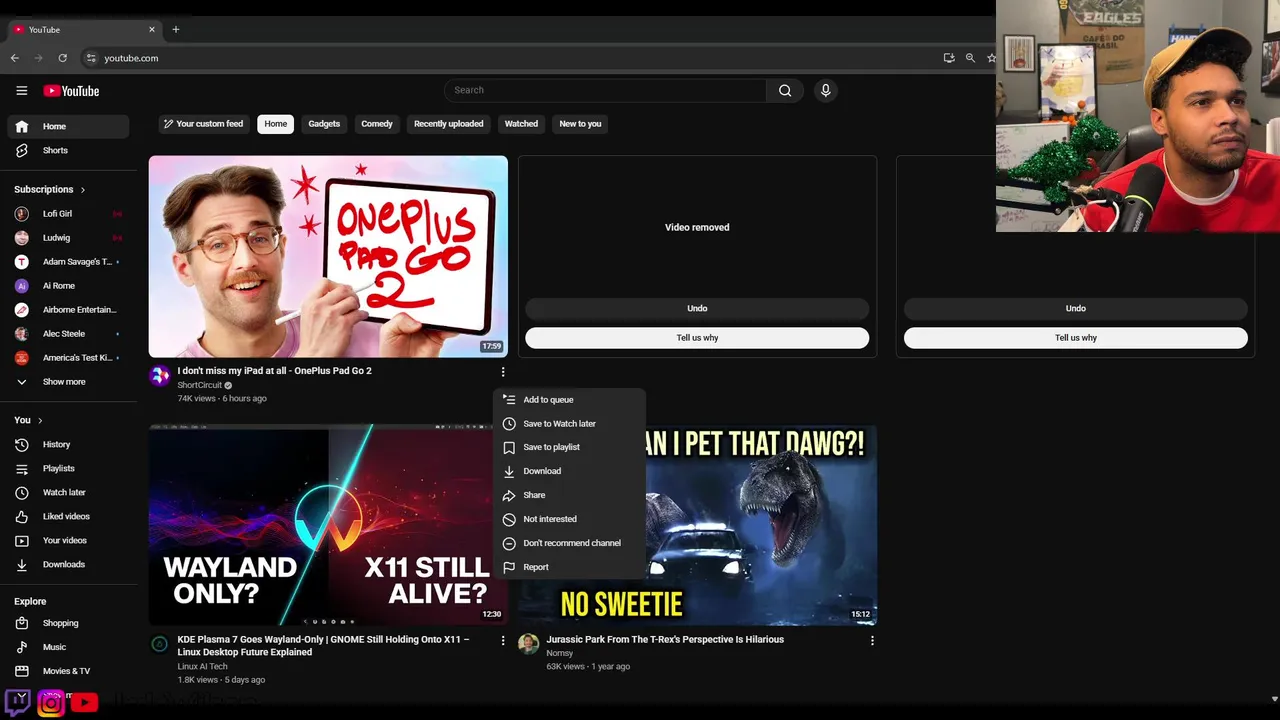Image resolution: width=1280 pixels, height=720 pixels.
Task: Open the Ai Rome subscription channel
Action: point(68,285)
